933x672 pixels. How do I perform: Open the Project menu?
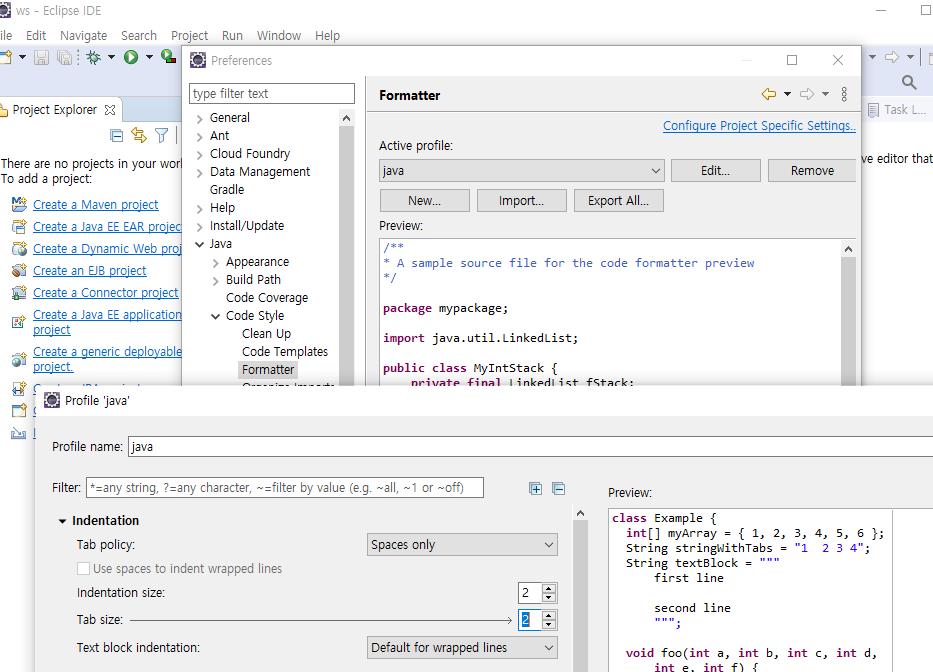pos(189,36)
